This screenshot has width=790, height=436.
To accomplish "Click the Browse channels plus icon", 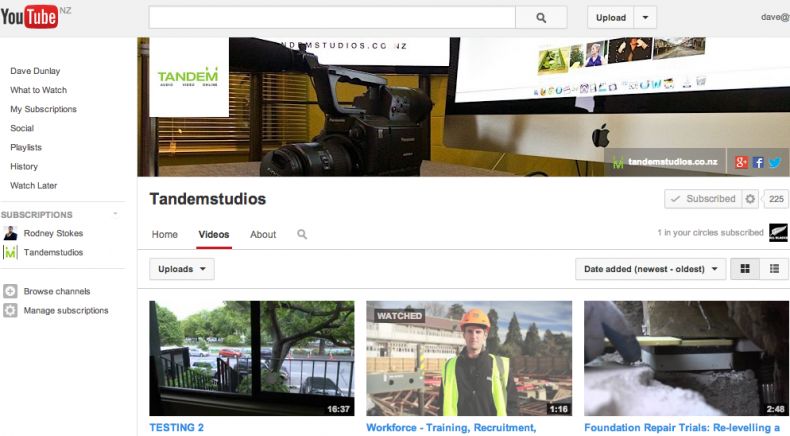I will (10, 291).
